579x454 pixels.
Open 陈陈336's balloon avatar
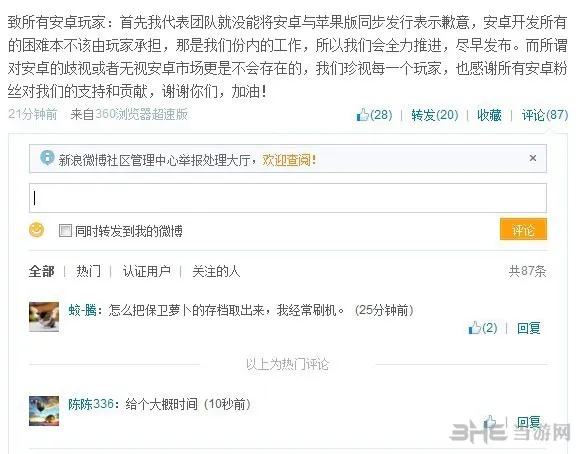pos(44,411)
